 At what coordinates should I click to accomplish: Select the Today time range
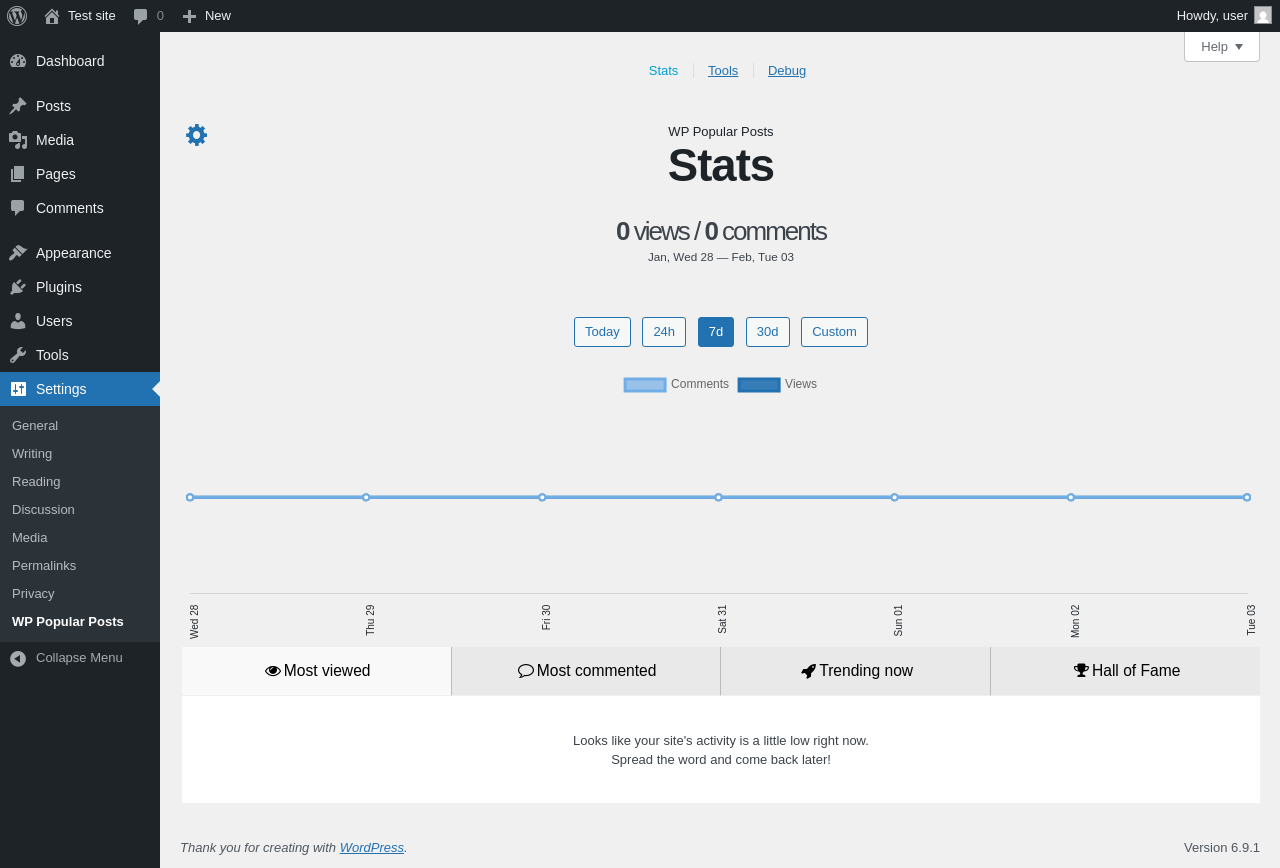pyautogui.click(x=602, y=332)
